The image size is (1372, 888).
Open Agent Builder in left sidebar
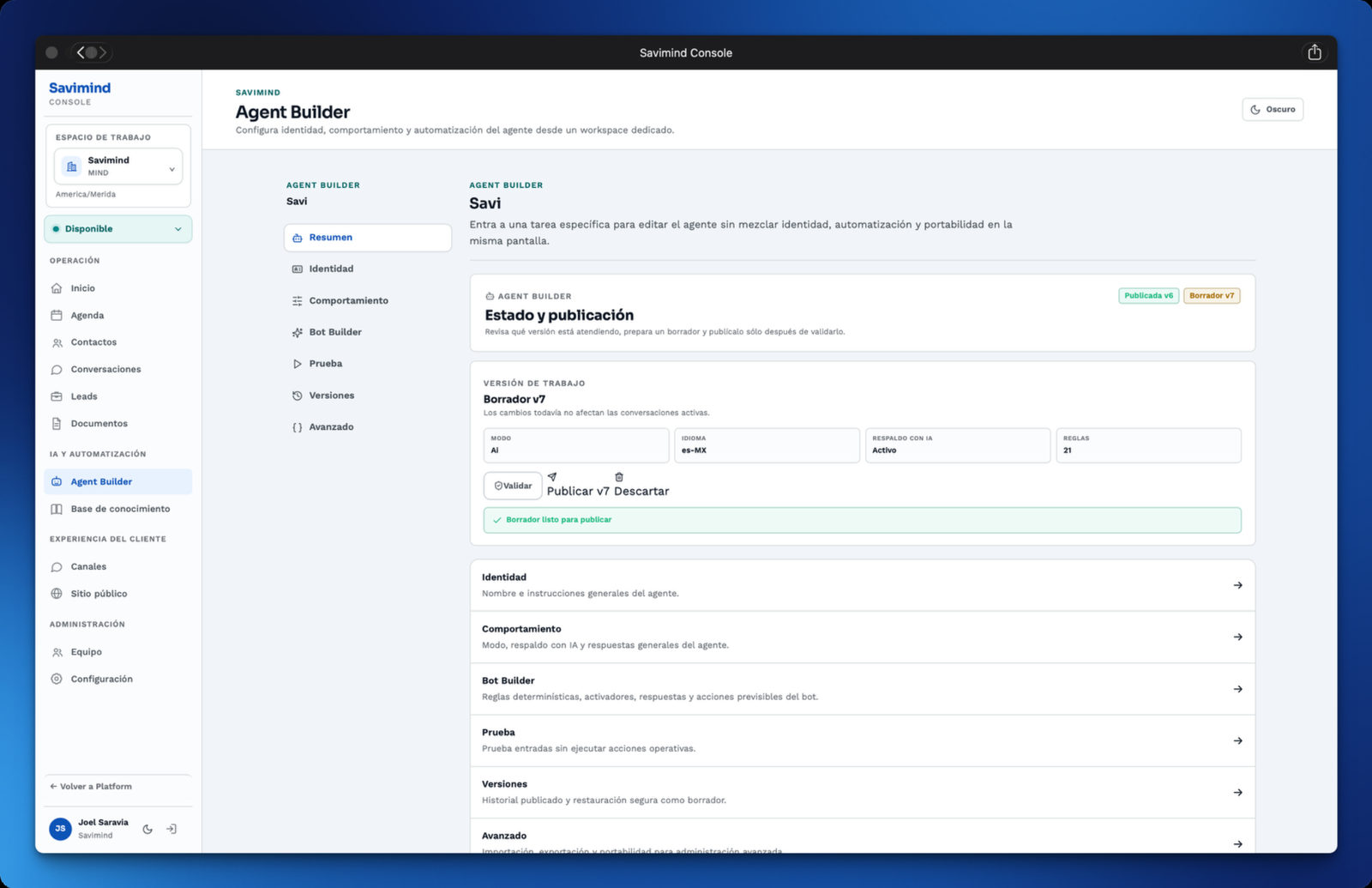(118, 482)
